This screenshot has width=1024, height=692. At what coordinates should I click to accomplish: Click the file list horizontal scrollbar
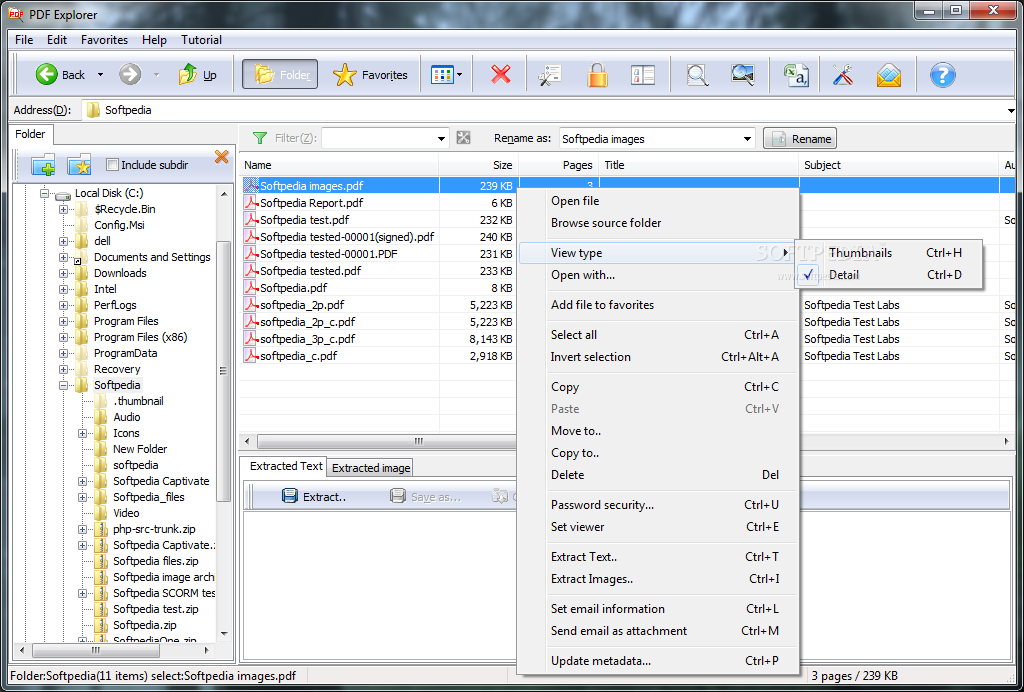418,441
